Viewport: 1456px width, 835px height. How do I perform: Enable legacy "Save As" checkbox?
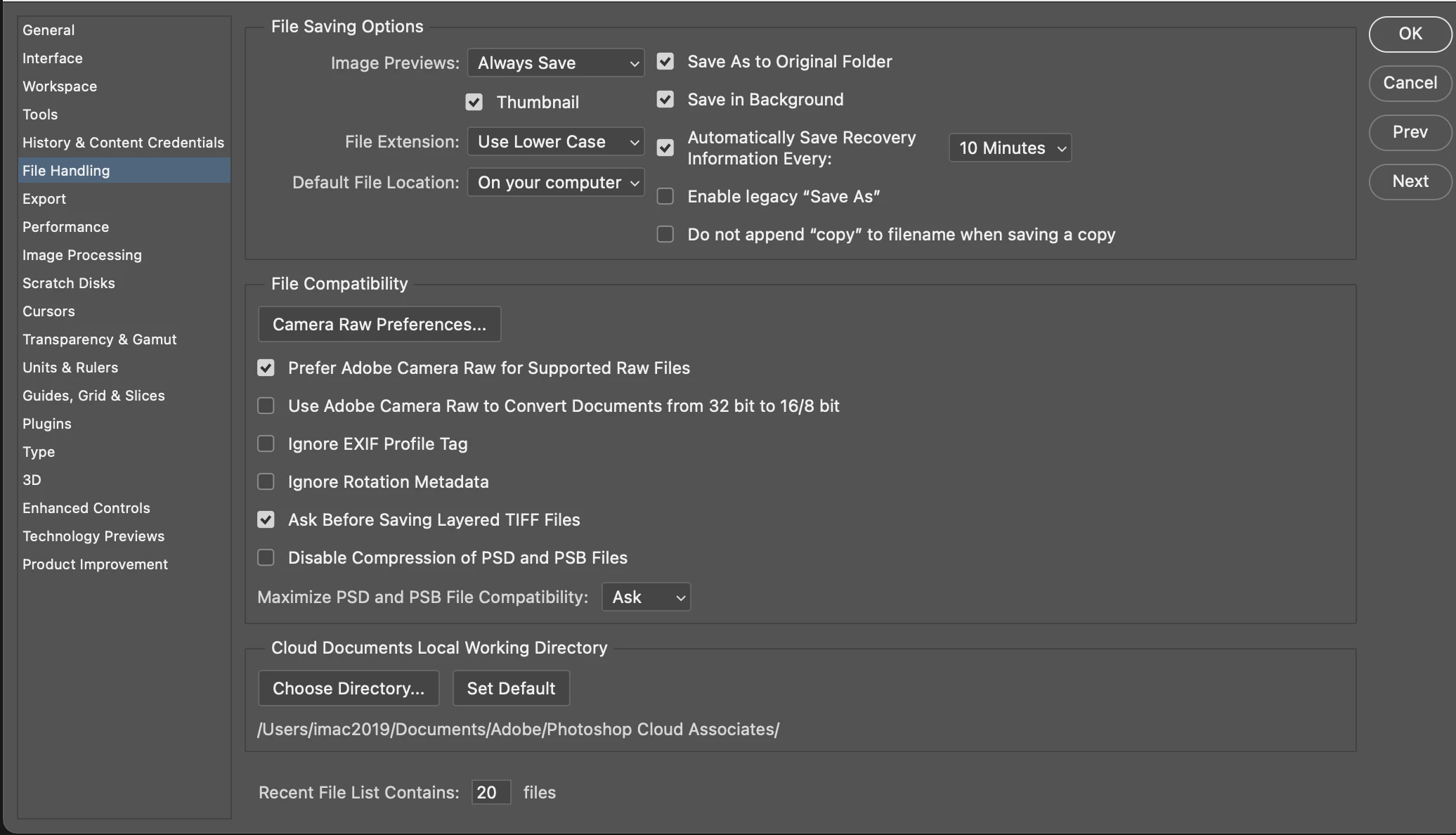(x=665, y=196)
